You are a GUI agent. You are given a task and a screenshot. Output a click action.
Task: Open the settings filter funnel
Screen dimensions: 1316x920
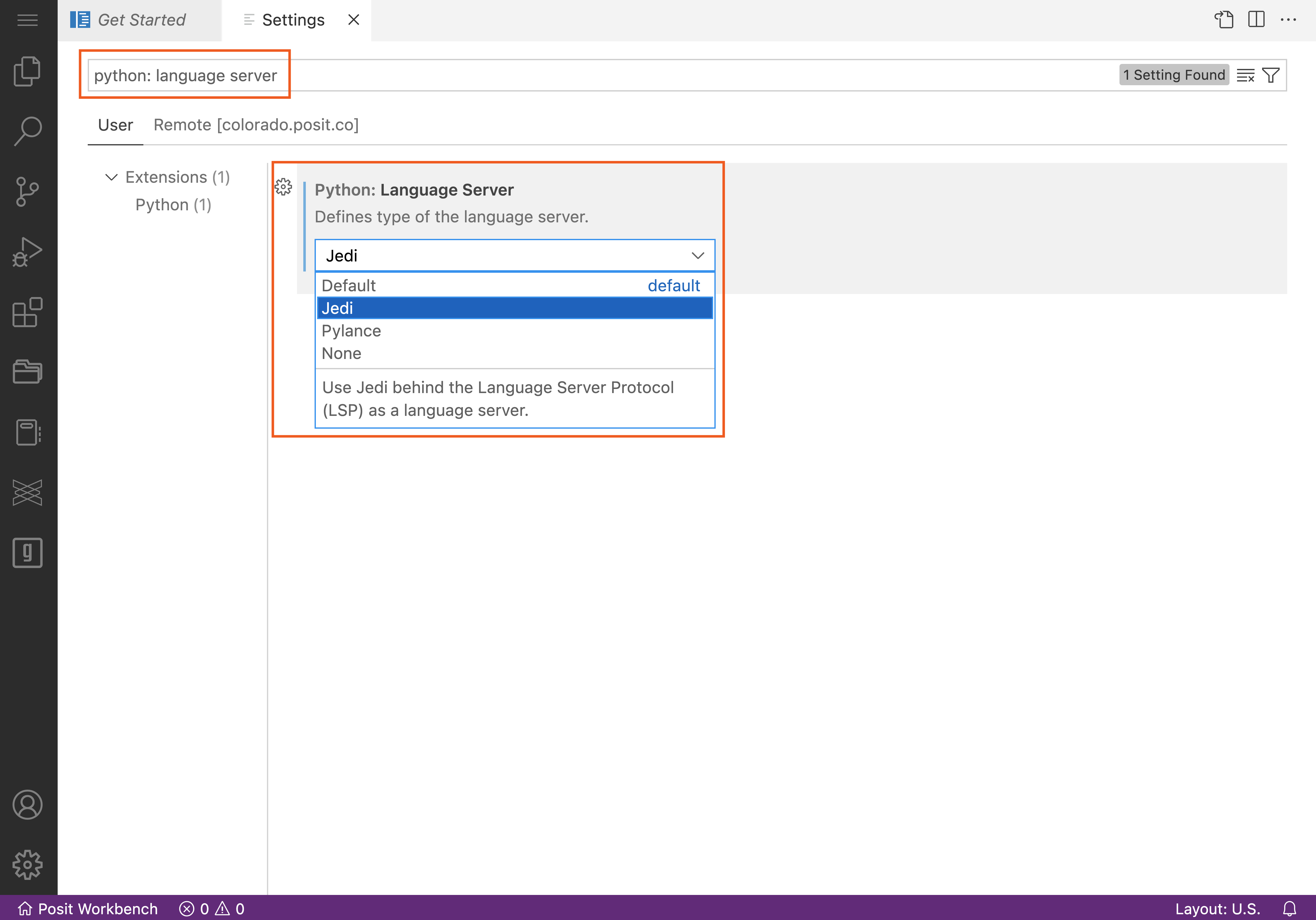pos(1271,75)
